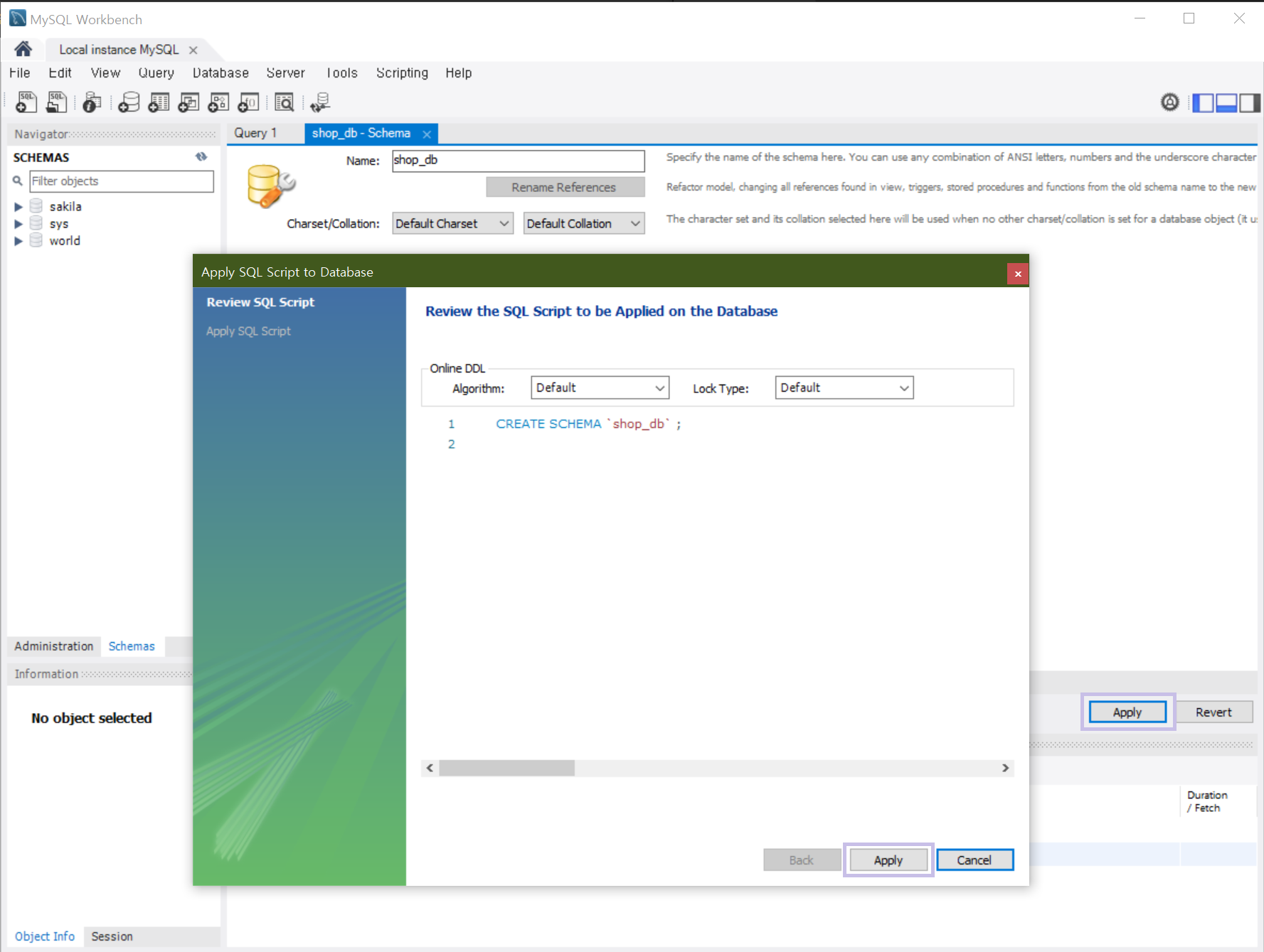Create a new stored procedure icon

click(x=218, y=102)
